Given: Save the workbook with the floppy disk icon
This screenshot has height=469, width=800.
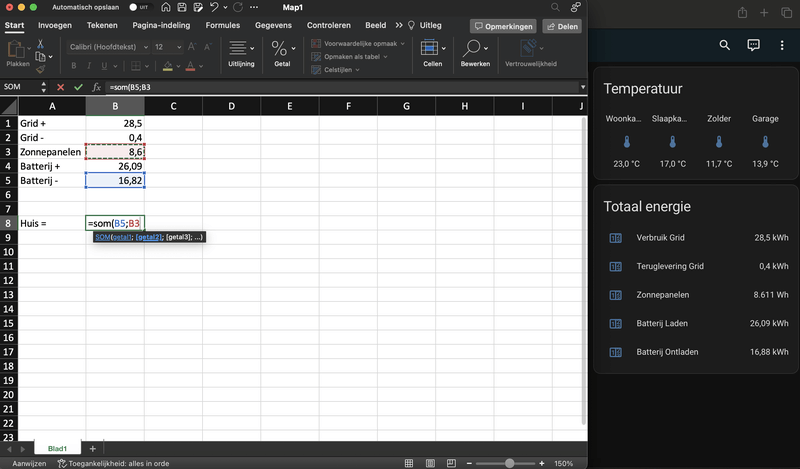Looking at the screenshot, I should [182, 7].
